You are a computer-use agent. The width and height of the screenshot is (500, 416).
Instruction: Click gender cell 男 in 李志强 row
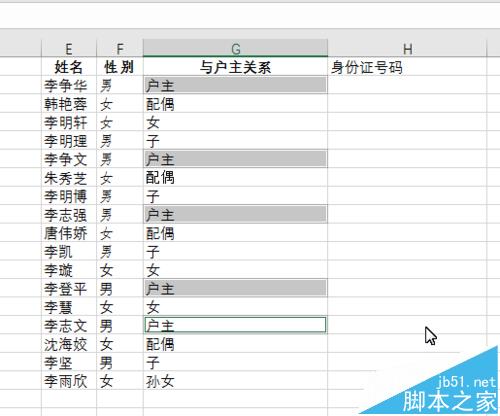[x=120, y=215]
